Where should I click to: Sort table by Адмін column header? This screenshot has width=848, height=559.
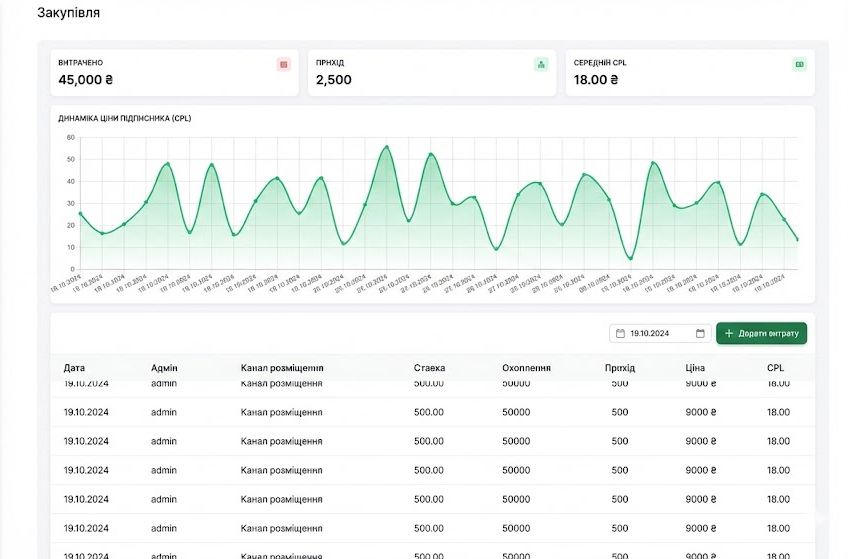click(x=164, y=368)
